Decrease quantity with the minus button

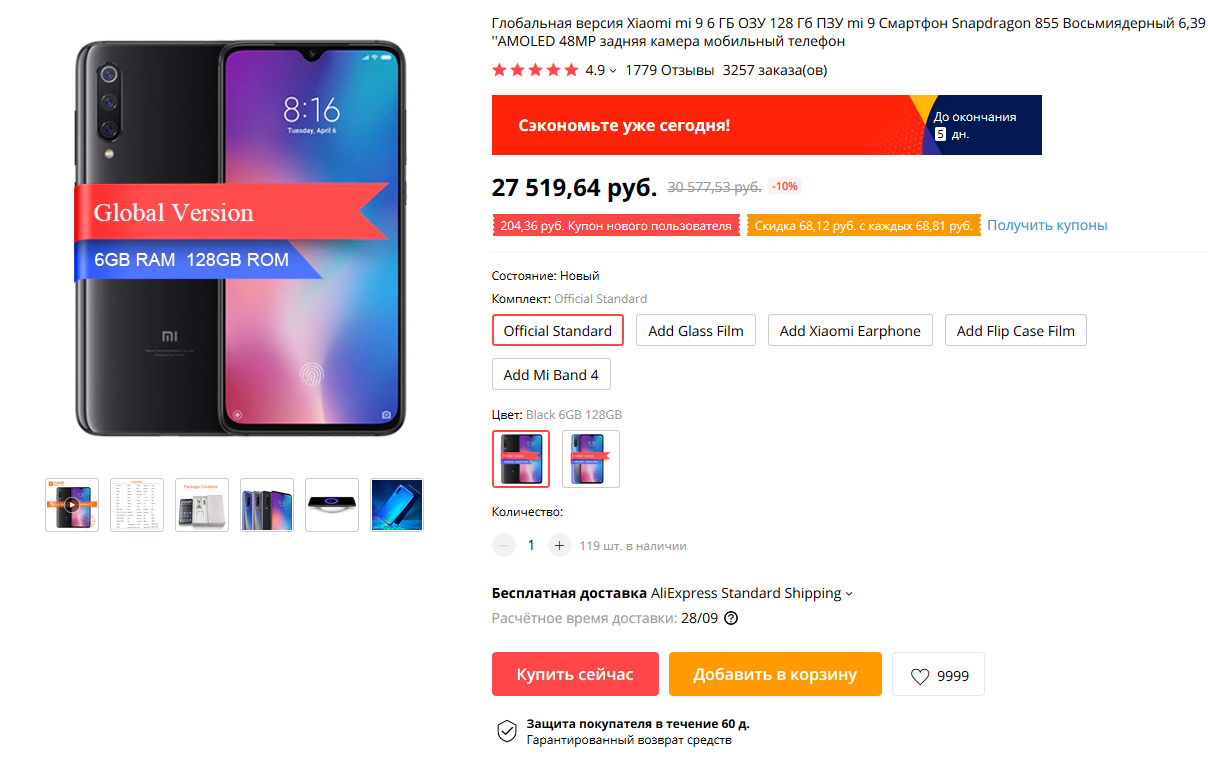pos(504,545)
